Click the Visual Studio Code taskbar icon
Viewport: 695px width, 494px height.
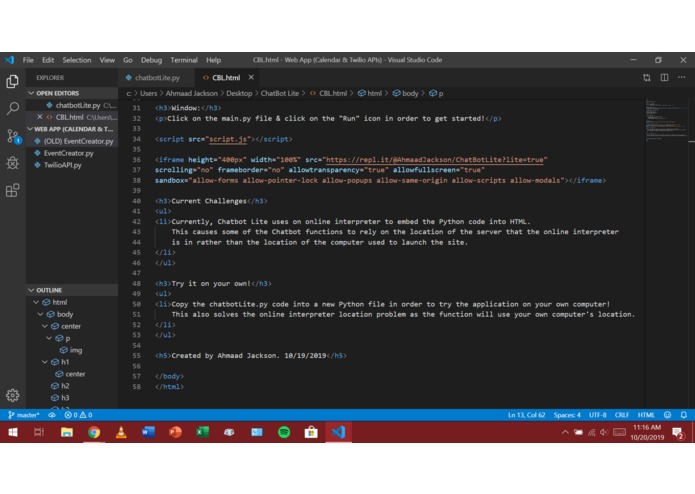[x=338, y=432]
